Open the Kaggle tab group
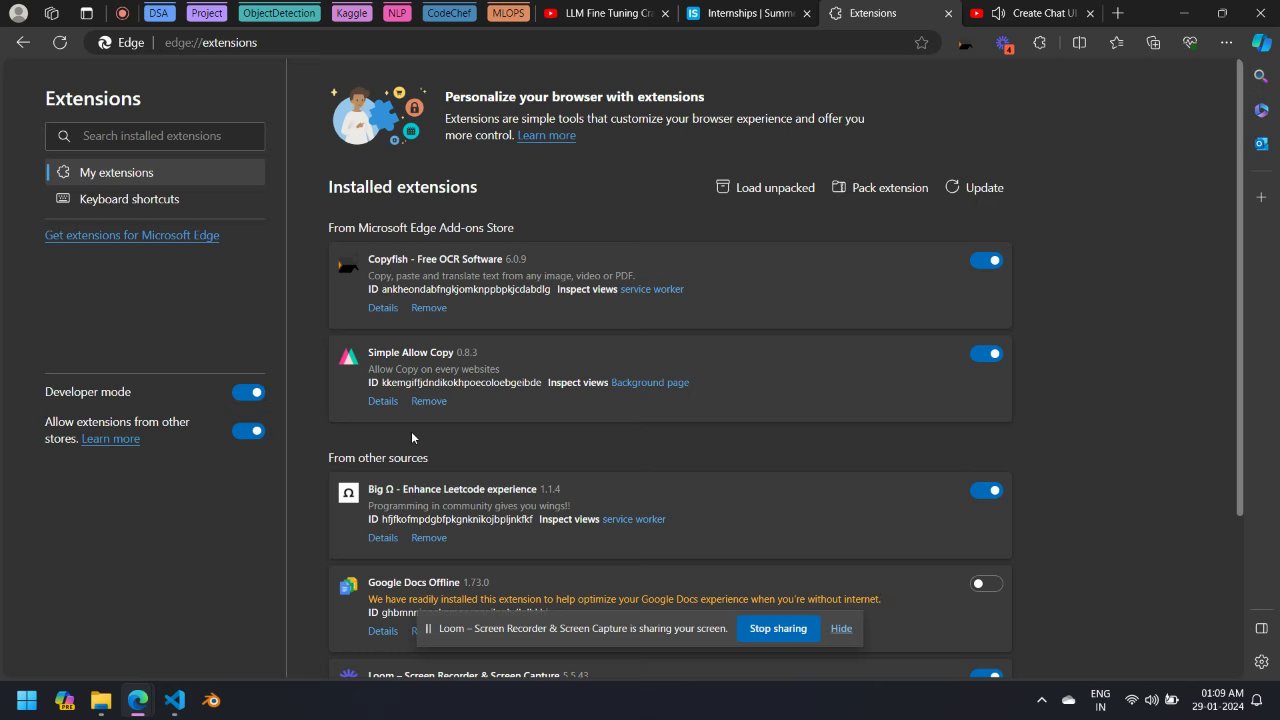The image size is (1280, 720). coord(352,13)
